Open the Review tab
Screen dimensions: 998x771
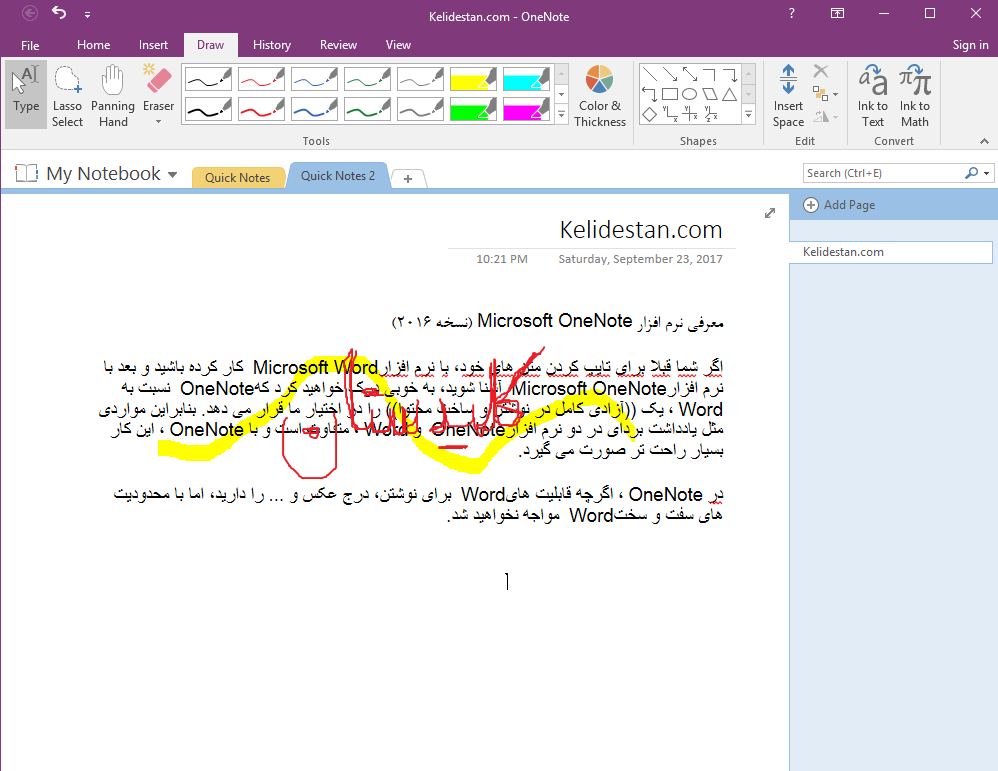(338, 45)
